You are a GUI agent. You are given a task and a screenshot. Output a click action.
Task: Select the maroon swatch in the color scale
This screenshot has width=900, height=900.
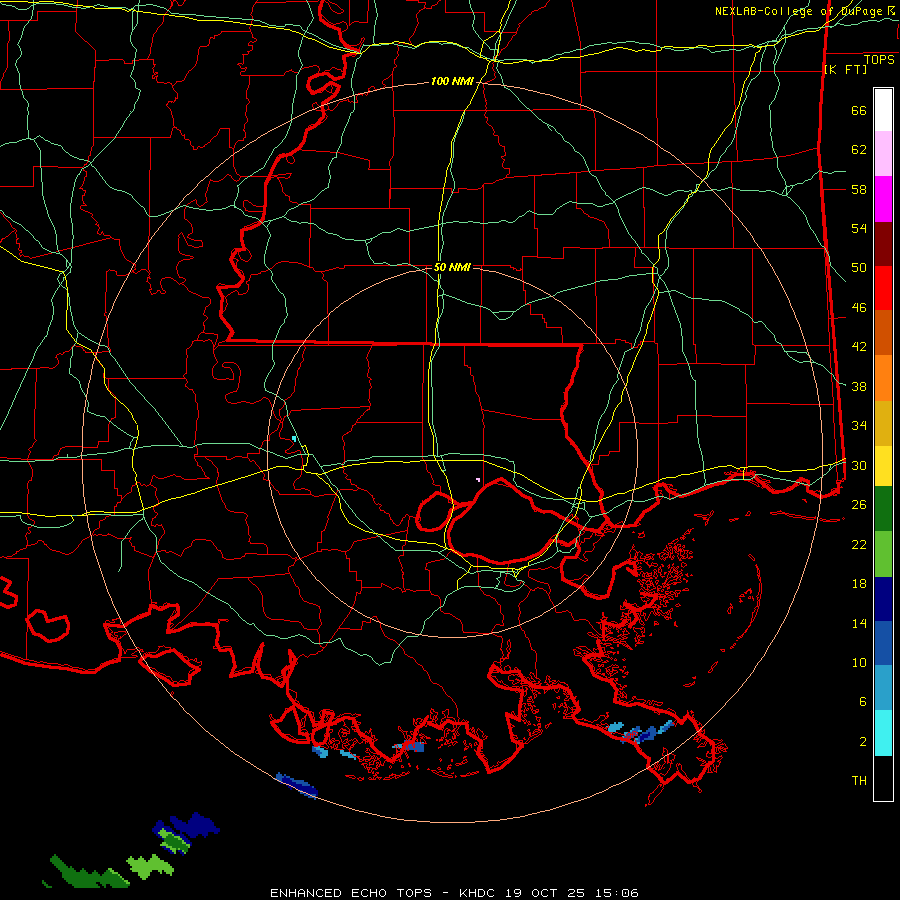coord(883,244)
